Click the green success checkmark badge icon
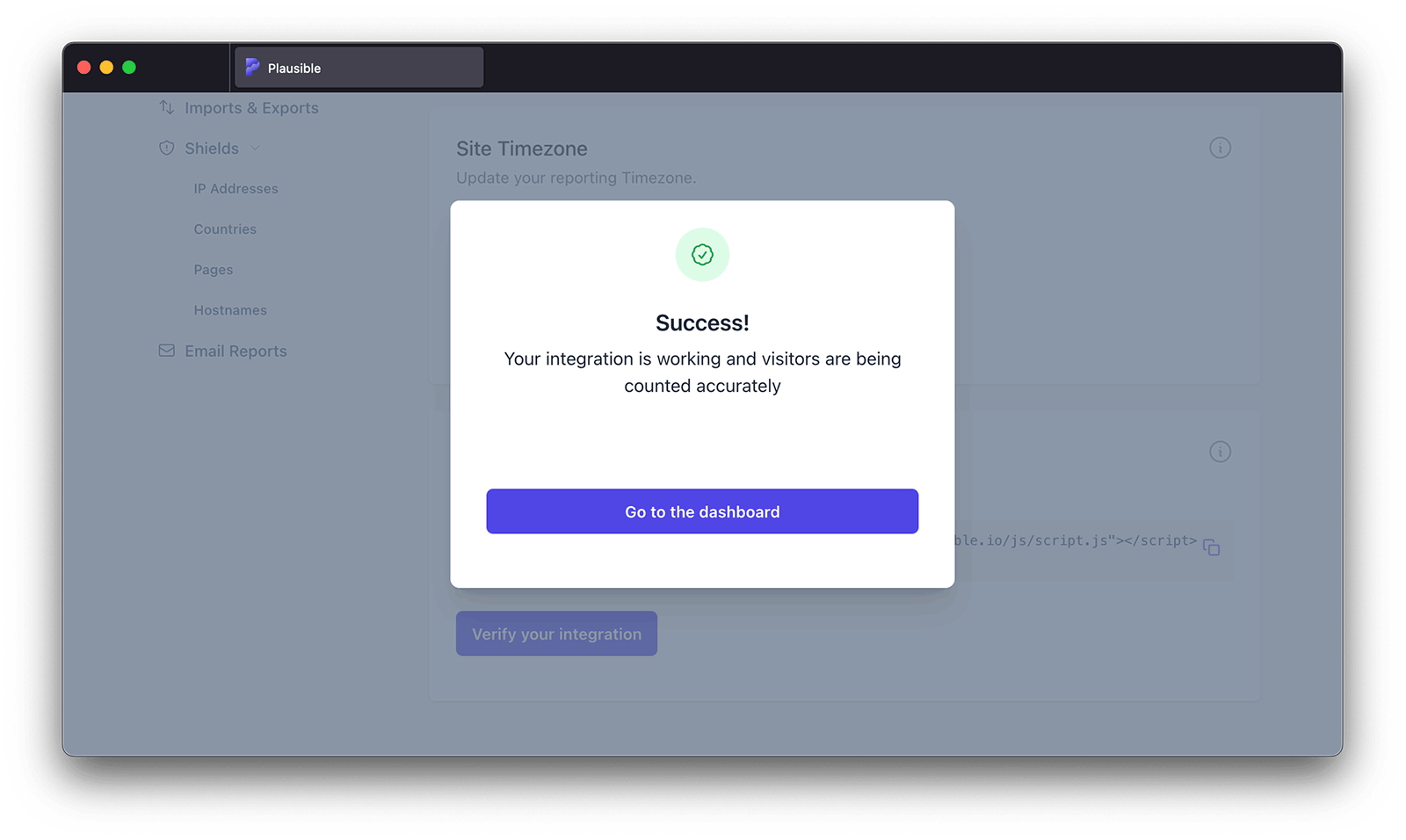1406x840 pixels. 702,255
